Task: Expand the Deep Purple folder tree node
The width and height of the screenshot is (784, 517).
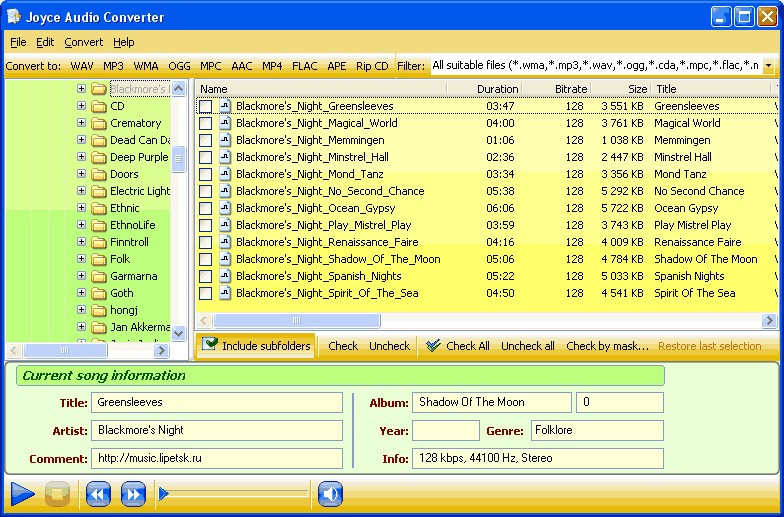Action: click(x=81, y=156)
